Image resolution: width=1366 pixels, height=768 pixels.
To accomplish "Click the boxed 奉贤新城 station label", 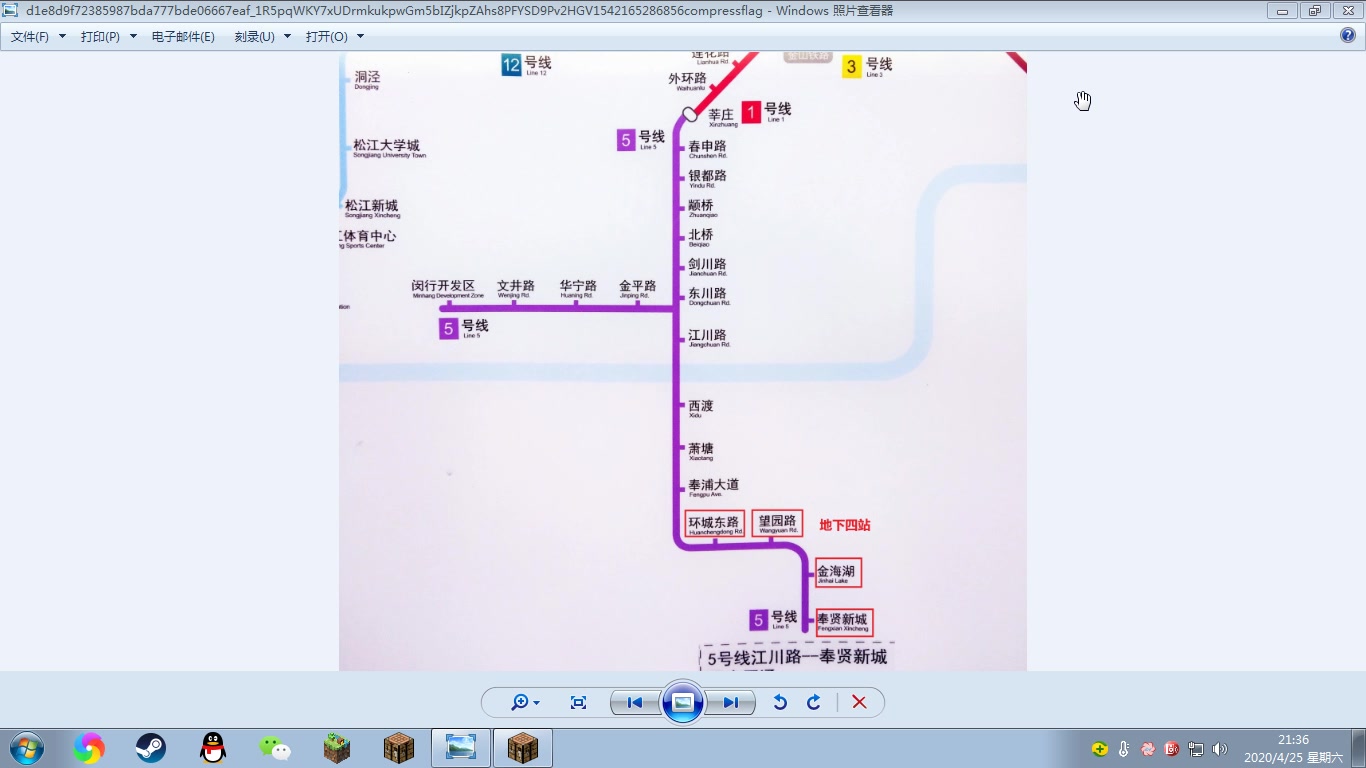I will (844, 622).
